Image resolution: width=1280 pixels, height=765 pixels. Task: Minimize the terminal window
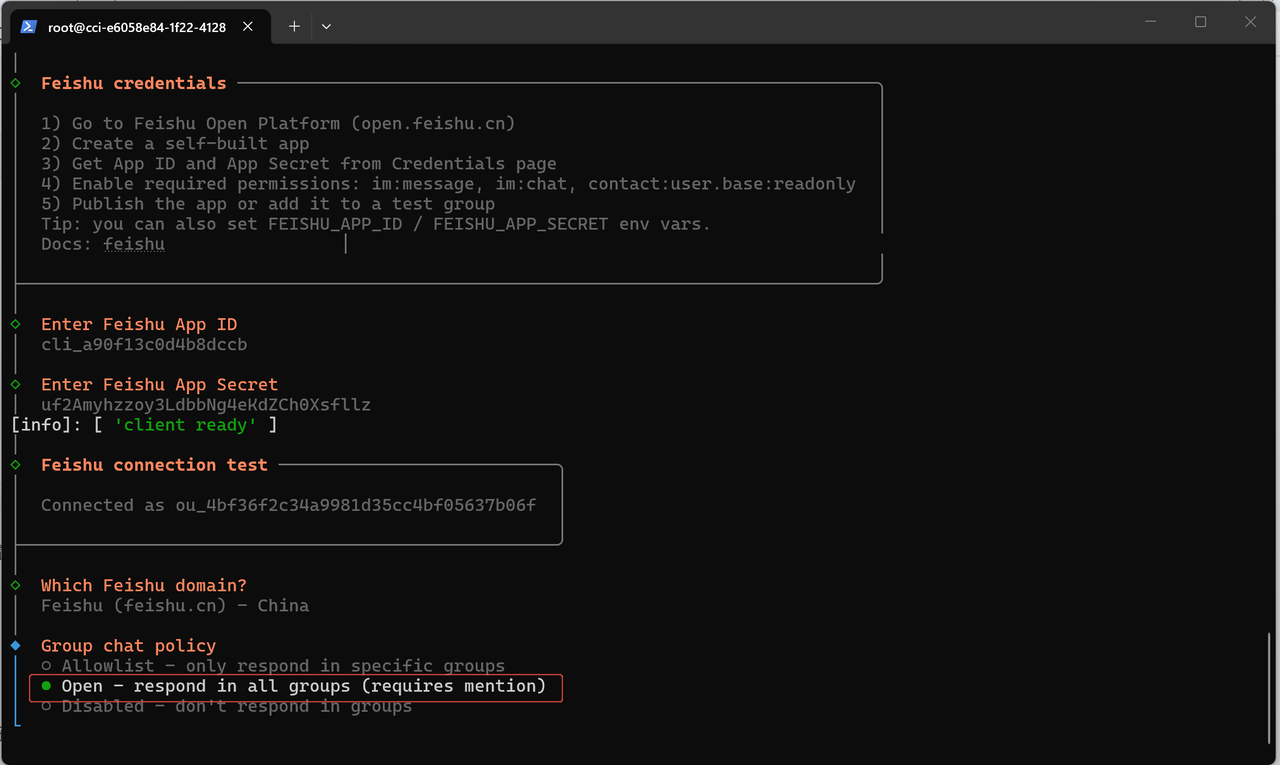(1152, 22)
